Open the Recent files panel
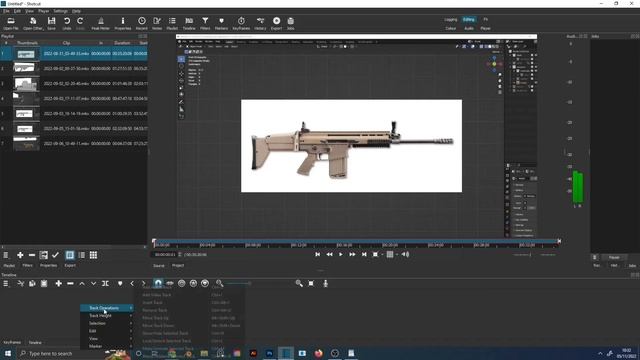640x360 pixels. point(142,23)
